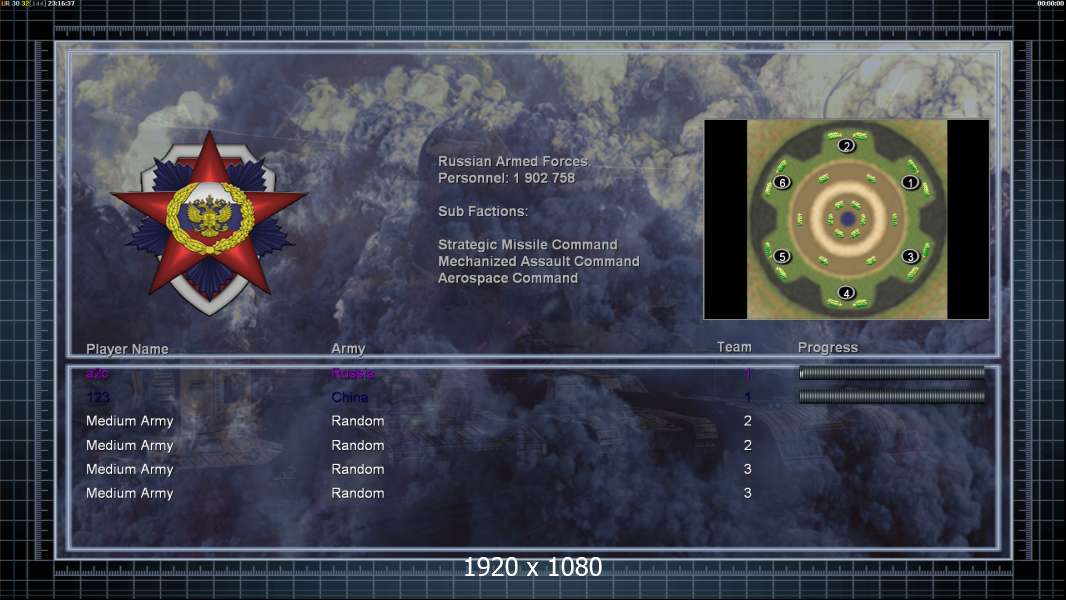The height and width of the screenshot is (600, 1066).
Task: Select start position 6 on the map
Action: 782,182
